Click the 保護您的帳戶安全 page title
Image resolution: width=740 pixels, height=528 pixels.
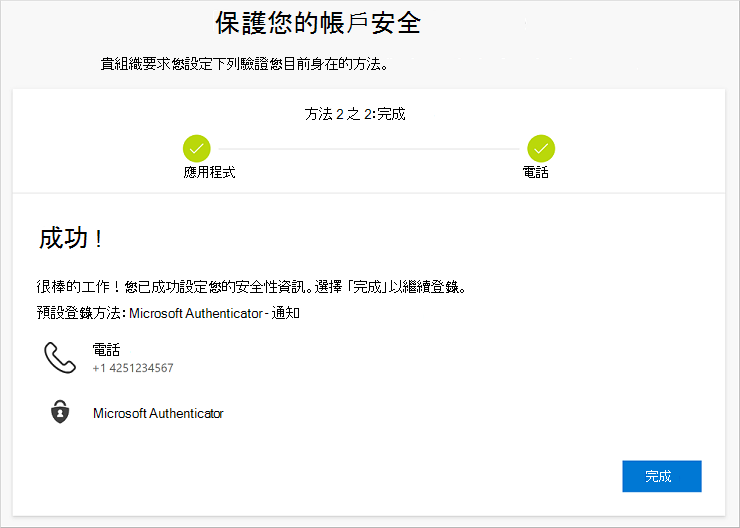pos(318,23)
